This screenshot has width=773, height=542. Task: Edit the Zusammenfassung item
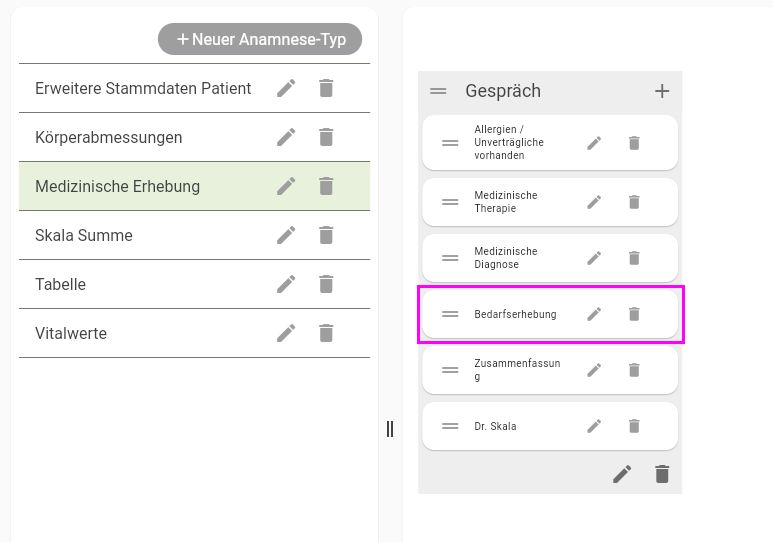(594, 370)
